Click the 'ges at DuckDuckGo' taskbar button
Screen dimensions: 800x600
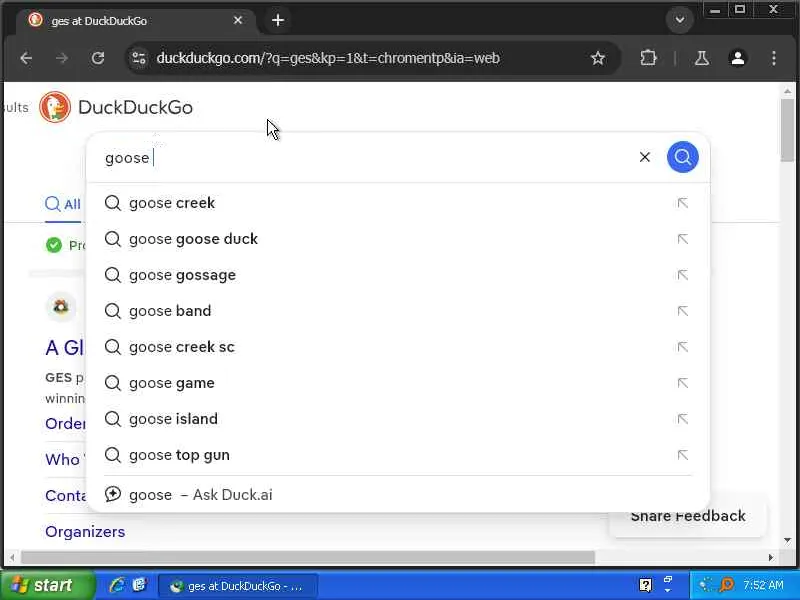click(238, 586)
